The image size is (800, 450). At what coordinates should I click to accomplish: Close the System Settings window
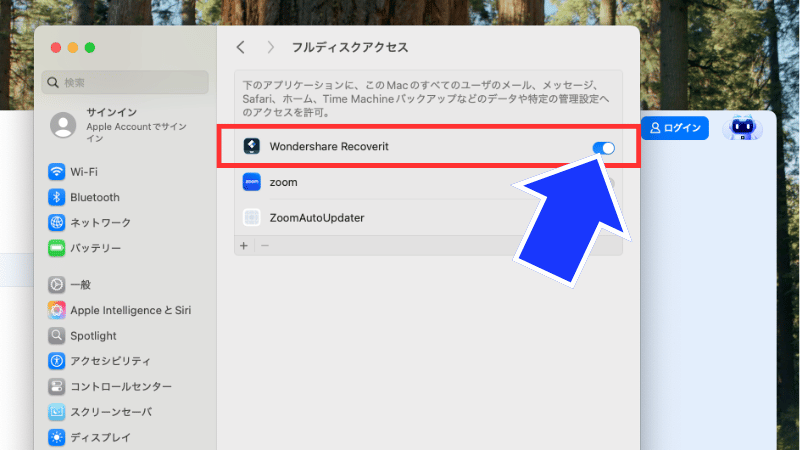pos(56,47)
